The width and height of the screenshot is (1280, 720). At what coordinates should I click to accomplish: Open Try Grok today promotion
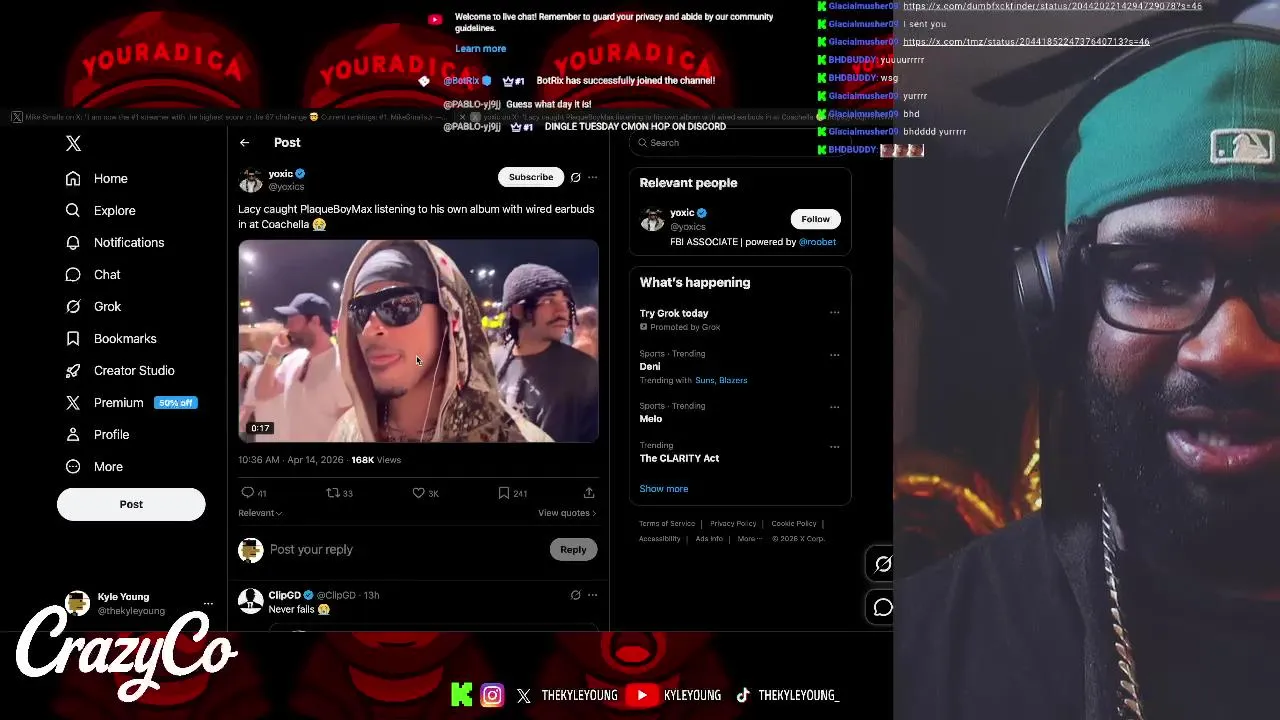coord(674,313)
